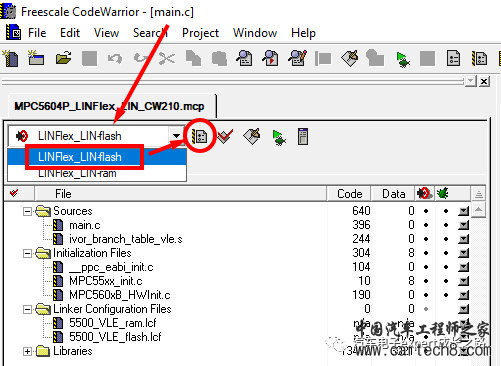The image size is (501, 366).
Task: Toggle the debug dot for the Initialization Files group
Action: 446,253
